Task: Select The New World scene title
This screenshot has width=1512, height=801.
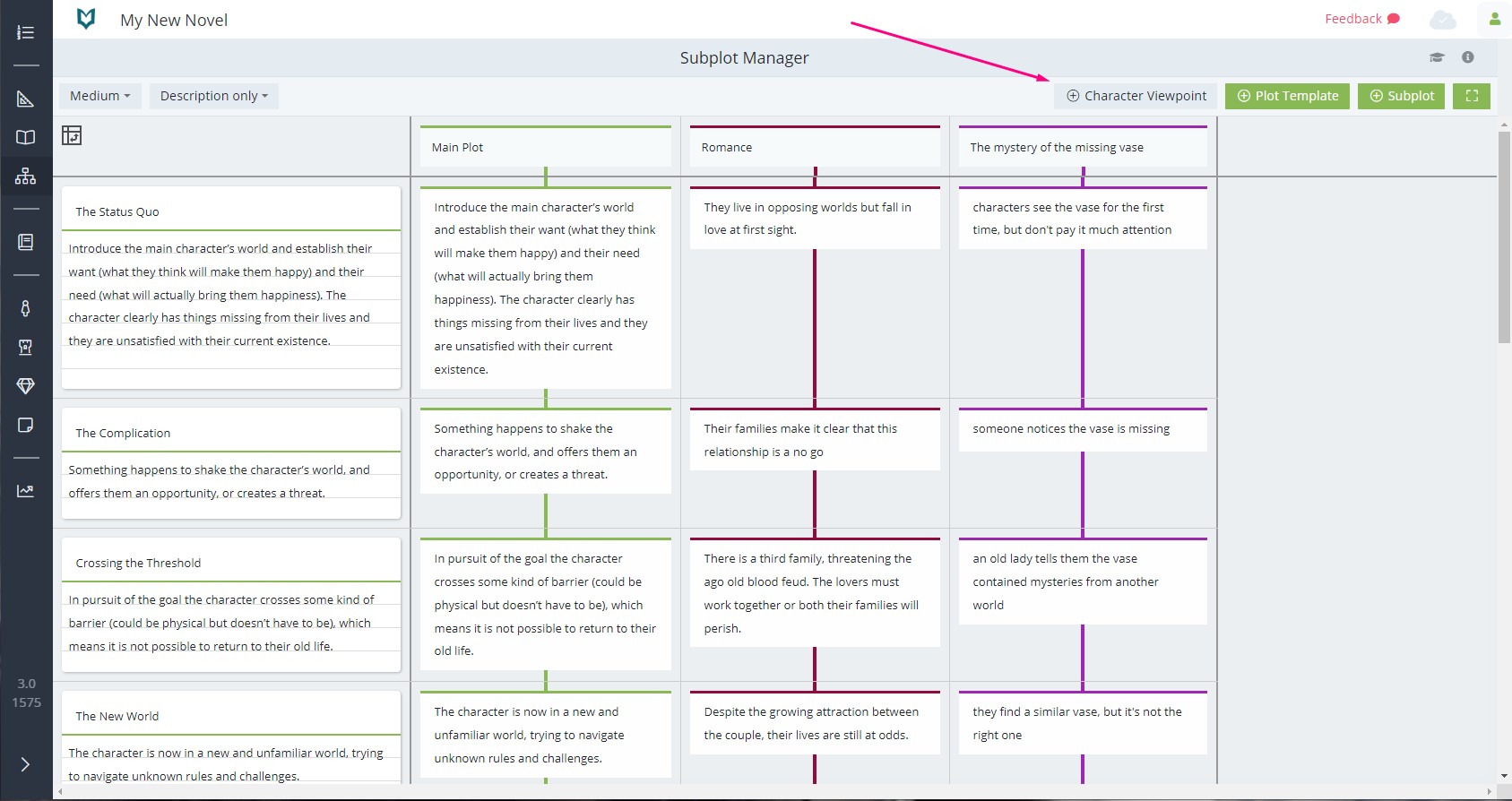Action: (x=117, y=717)
